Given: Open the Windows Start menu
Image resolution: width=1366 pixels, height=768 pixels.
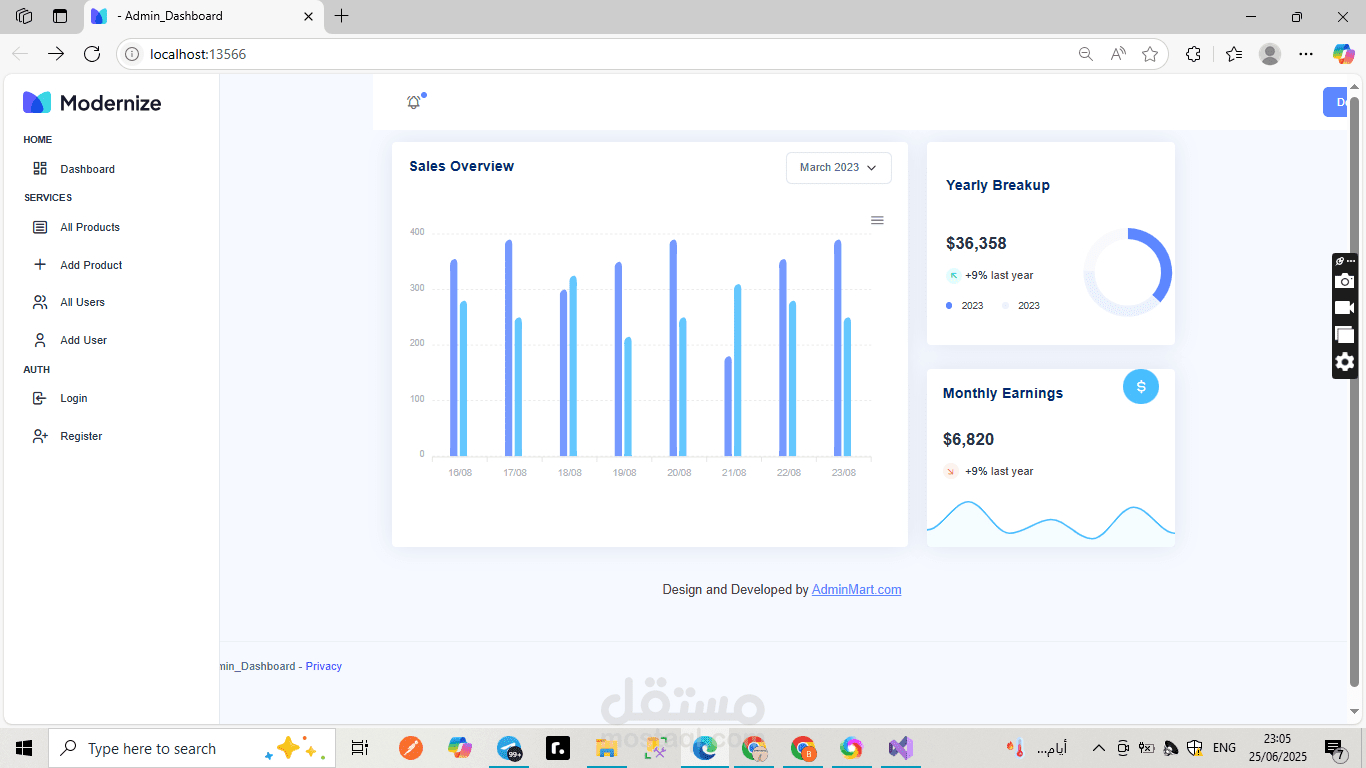Looking at the screenshot, I should click(24, 748).
